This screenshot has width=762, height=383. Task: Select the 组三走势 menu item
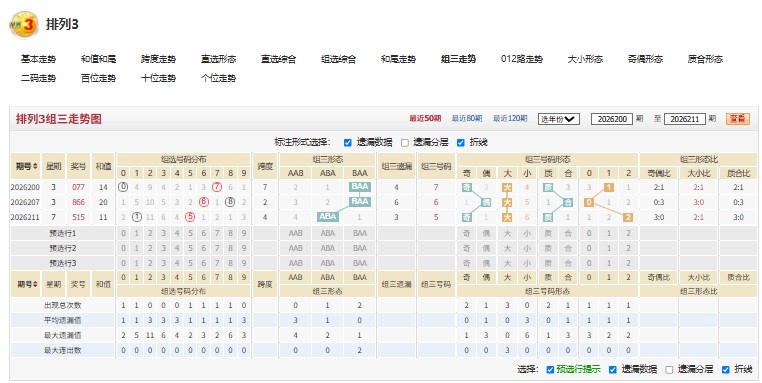pyautogui.click(x=458, y=59)
